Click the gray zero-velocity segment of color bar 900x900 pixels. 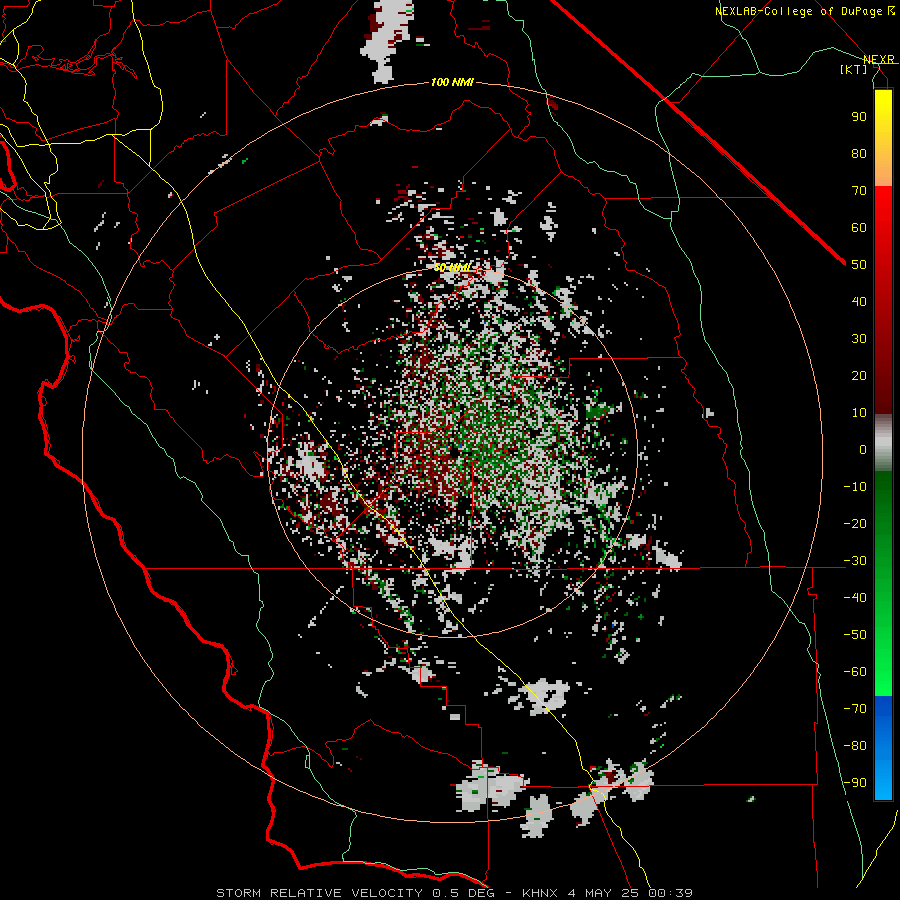coord(883,443)
